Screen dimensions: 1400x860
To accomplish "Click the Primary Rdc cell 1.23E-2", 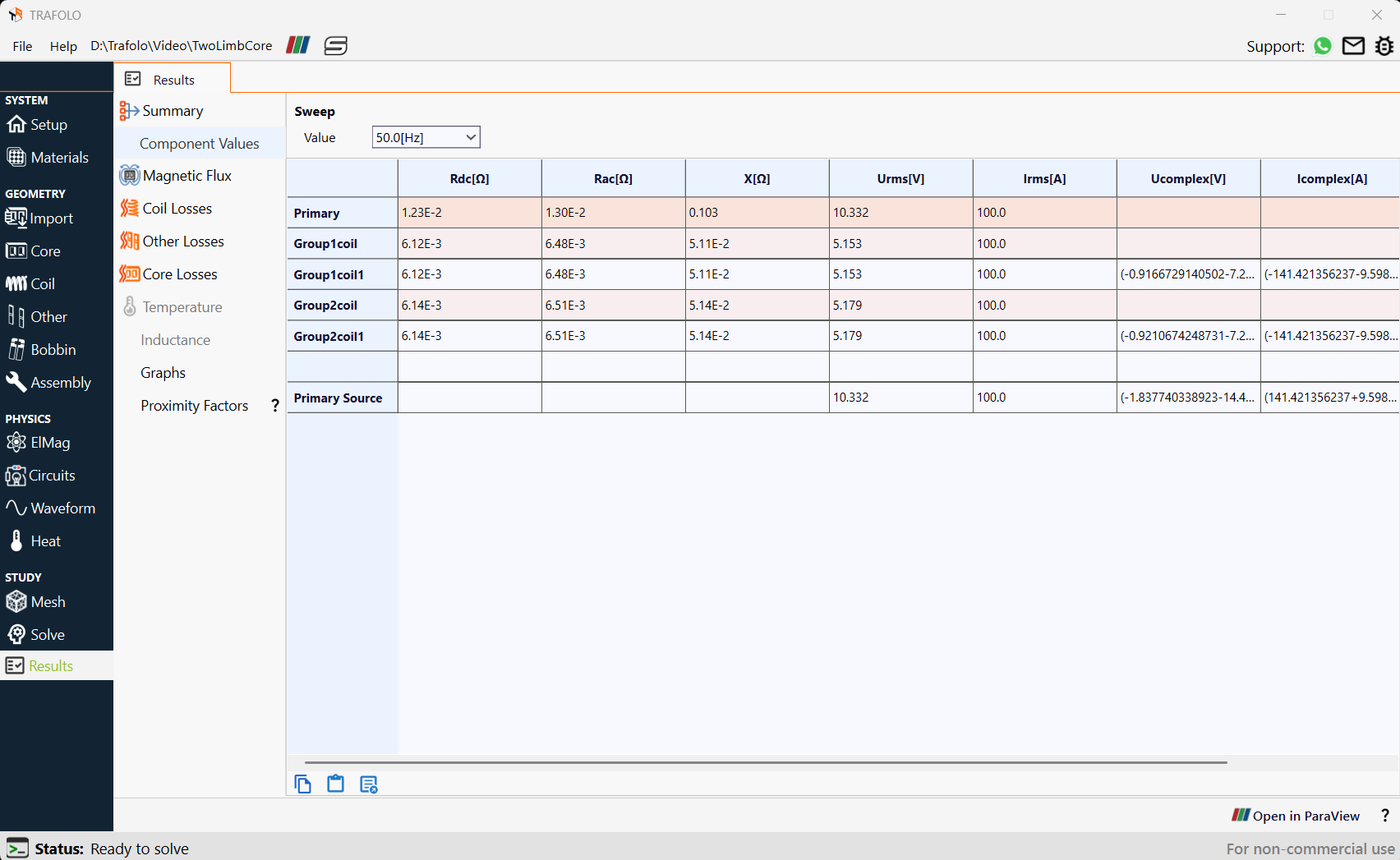I will [x=470, y=213].
